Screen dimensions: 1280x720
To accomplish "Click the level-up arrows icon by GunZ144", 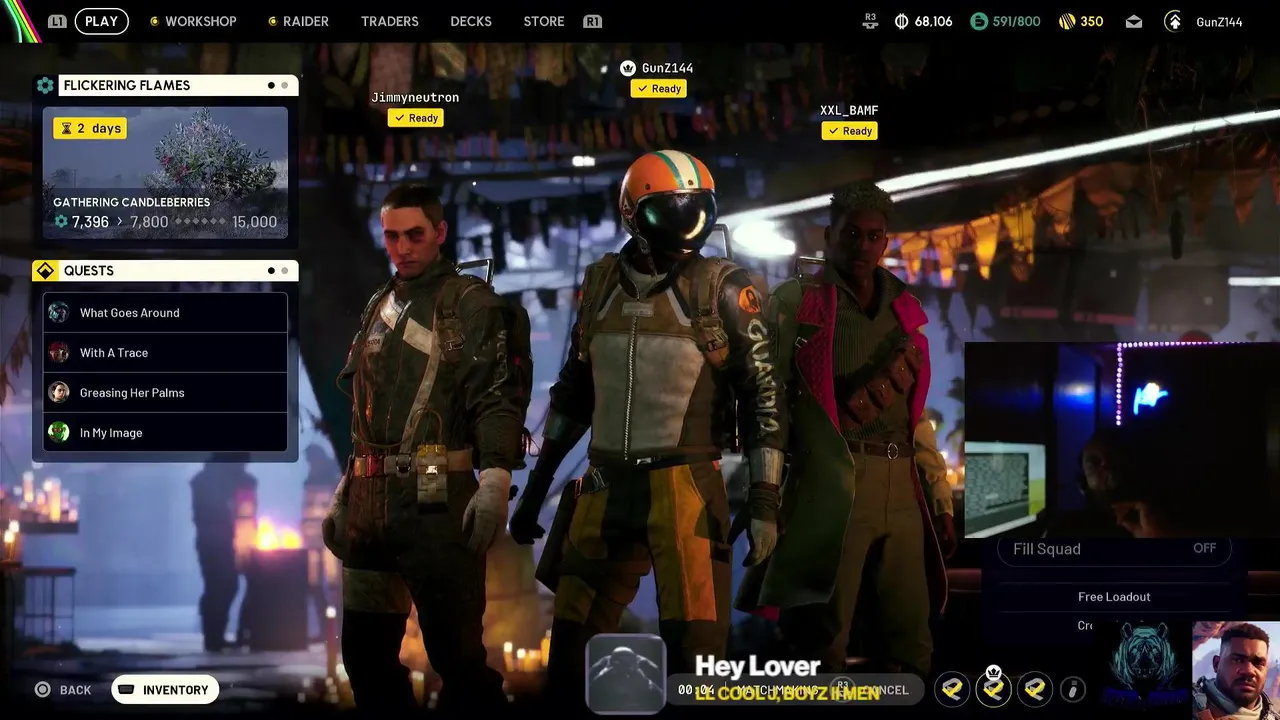I will click(1173, 21).
